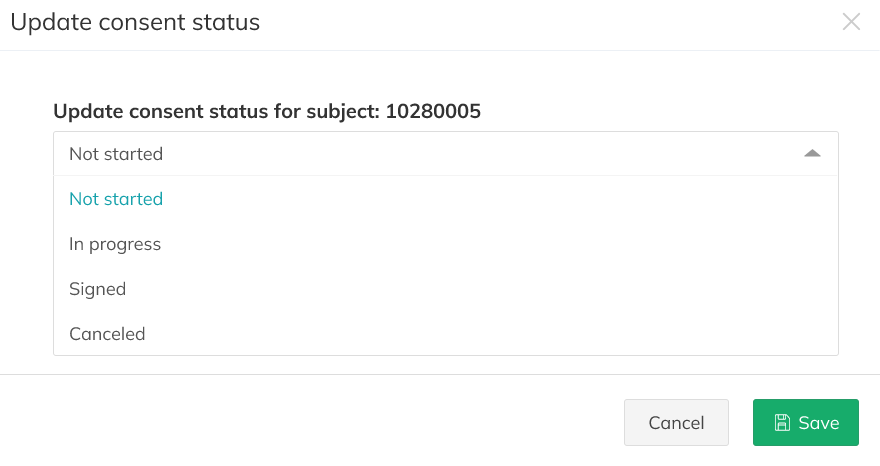Click the floppy disk icon on Save
This screenshot has height=466, width=880.
783,423
